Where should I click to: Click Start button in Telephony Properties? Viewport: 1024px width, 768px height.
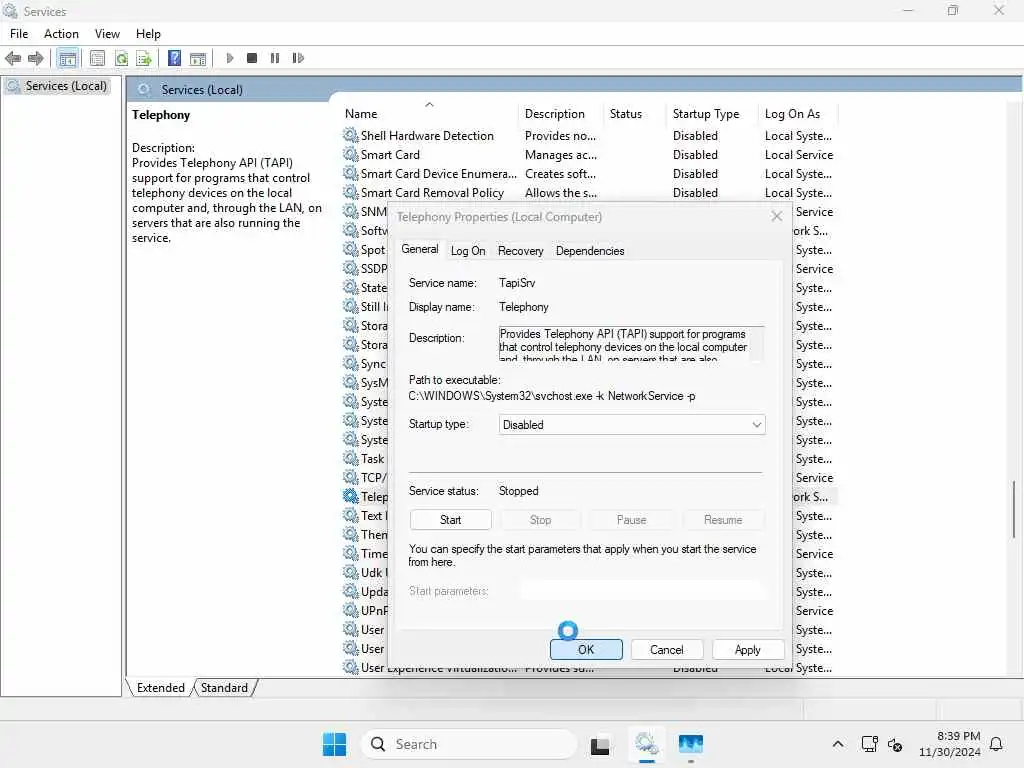click(x=451, y=520)
